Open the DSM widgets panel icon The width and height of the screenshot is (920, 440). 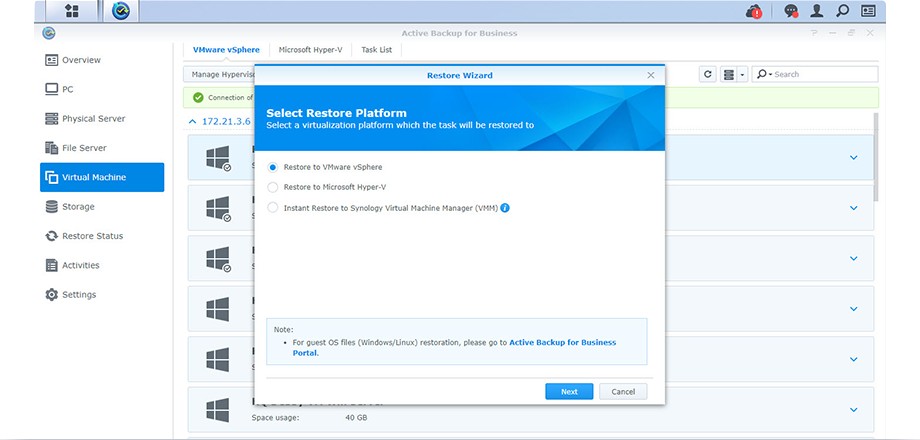pyautogui.click(x=868, y=11)
